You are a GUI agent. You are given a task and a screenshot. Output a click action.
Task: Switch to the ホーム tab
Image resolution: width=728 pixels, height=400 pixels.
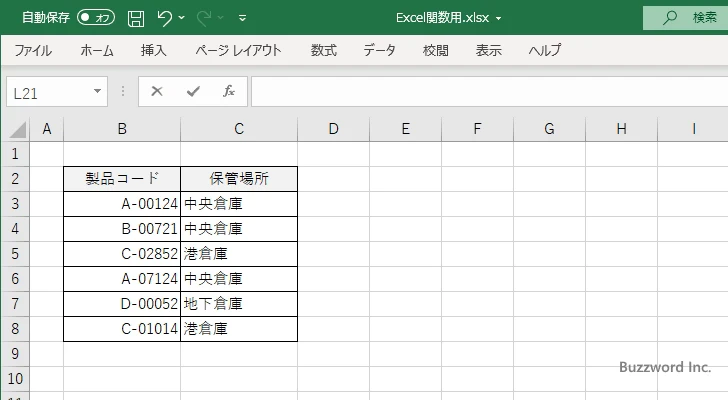[97, 50]
